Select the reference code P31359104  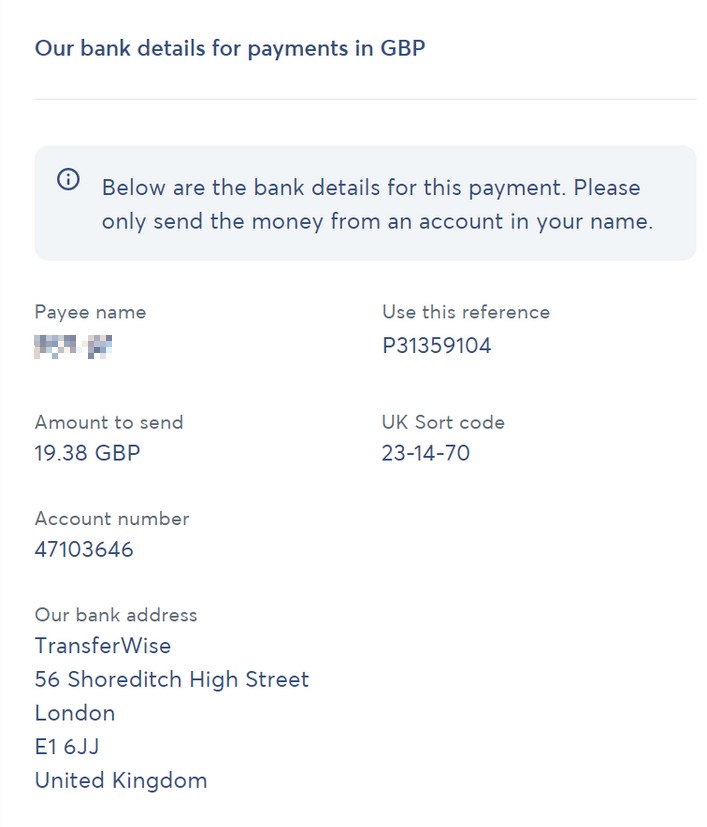point(437,347)
